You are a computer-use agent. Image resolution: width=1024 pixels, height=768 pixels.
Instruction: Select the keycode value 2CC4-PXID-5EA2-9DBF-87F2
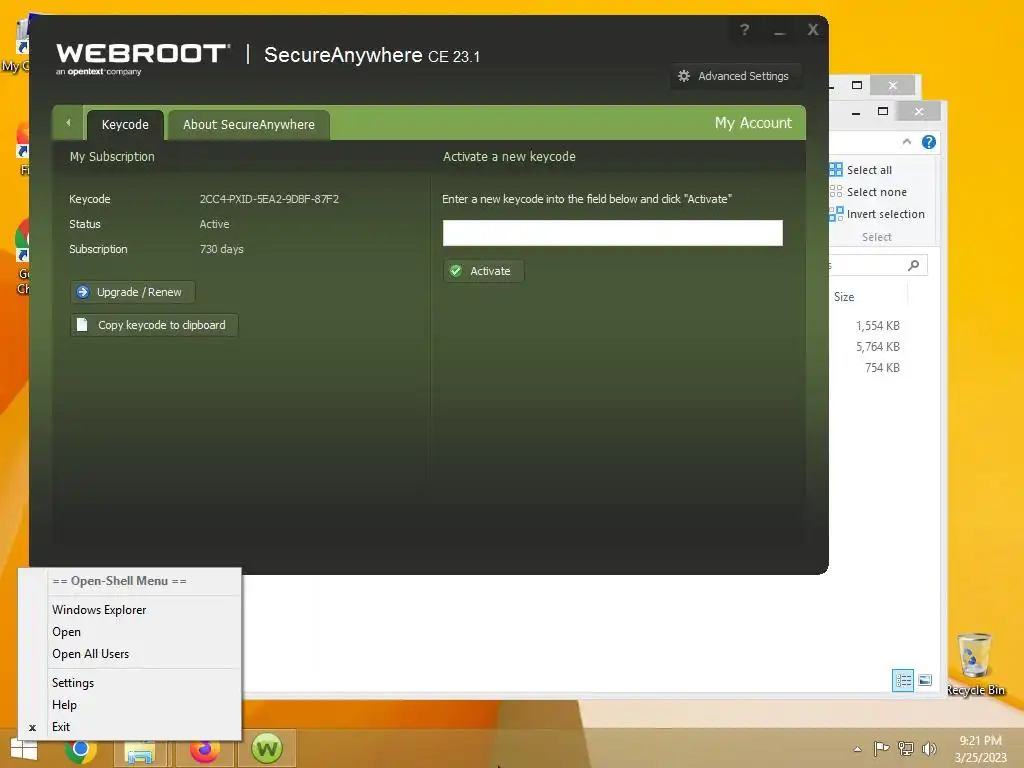[269, 199]
